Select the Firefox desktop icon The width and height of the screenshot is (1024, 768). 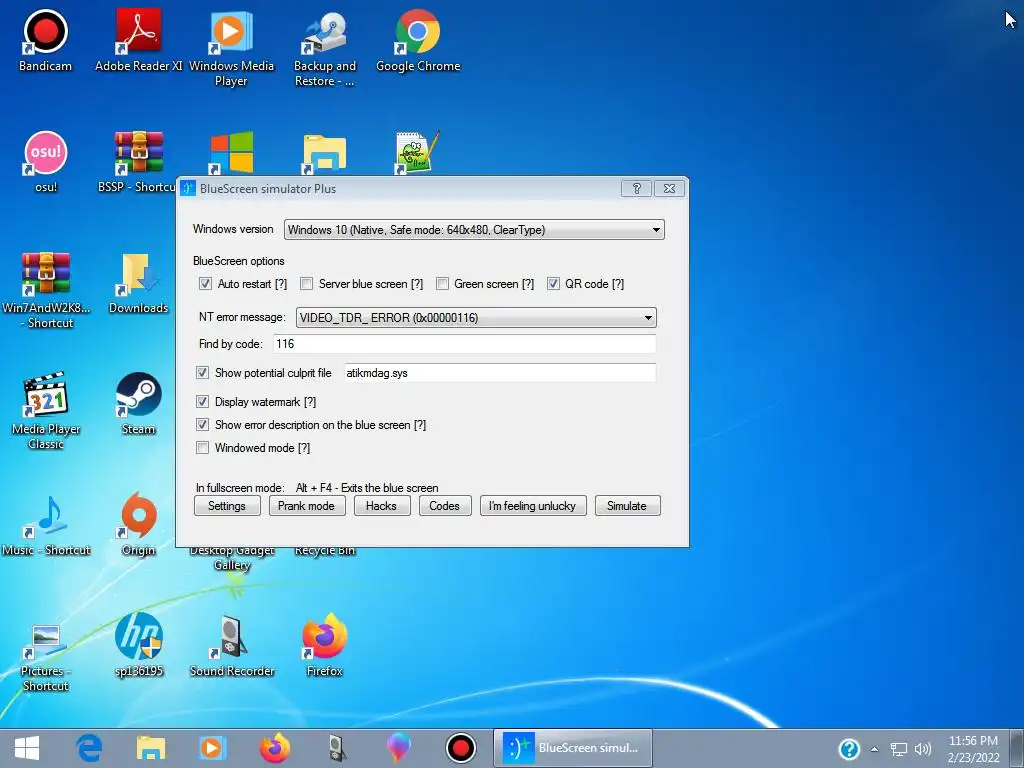pyautogui.click(x=325, y=645)
